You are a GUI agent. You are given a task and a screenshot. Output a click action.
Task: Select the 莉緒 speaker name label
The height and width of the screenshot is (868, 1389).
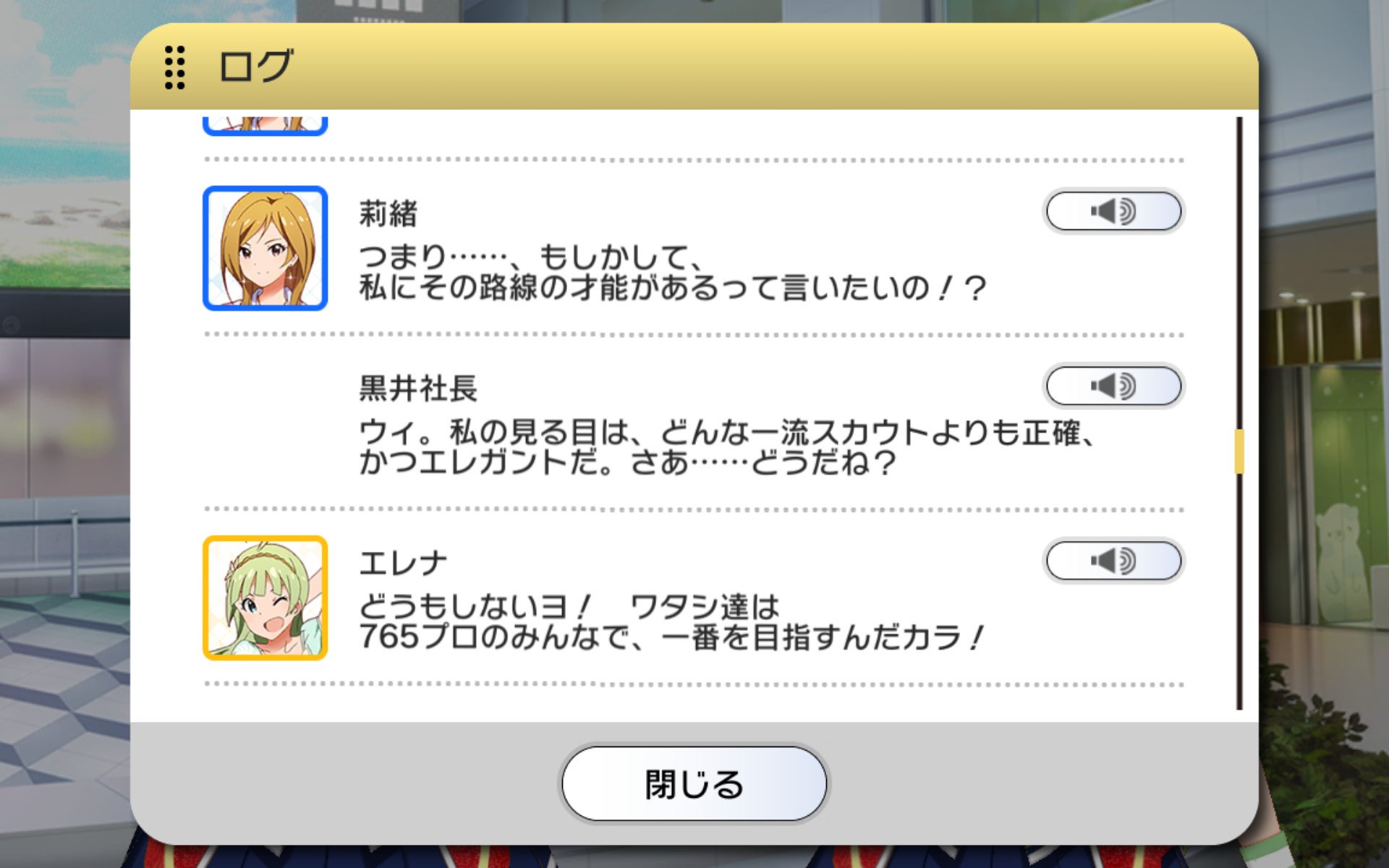(x=388, y=214)
